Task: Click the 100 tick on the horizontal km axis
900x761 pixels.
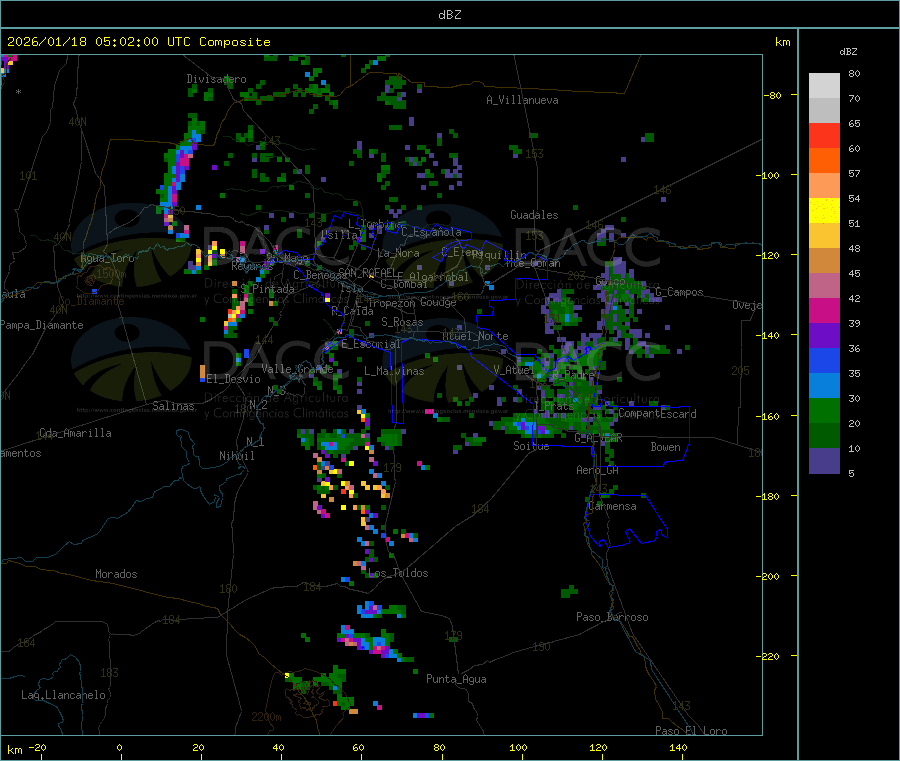Action: coord(518,747)
